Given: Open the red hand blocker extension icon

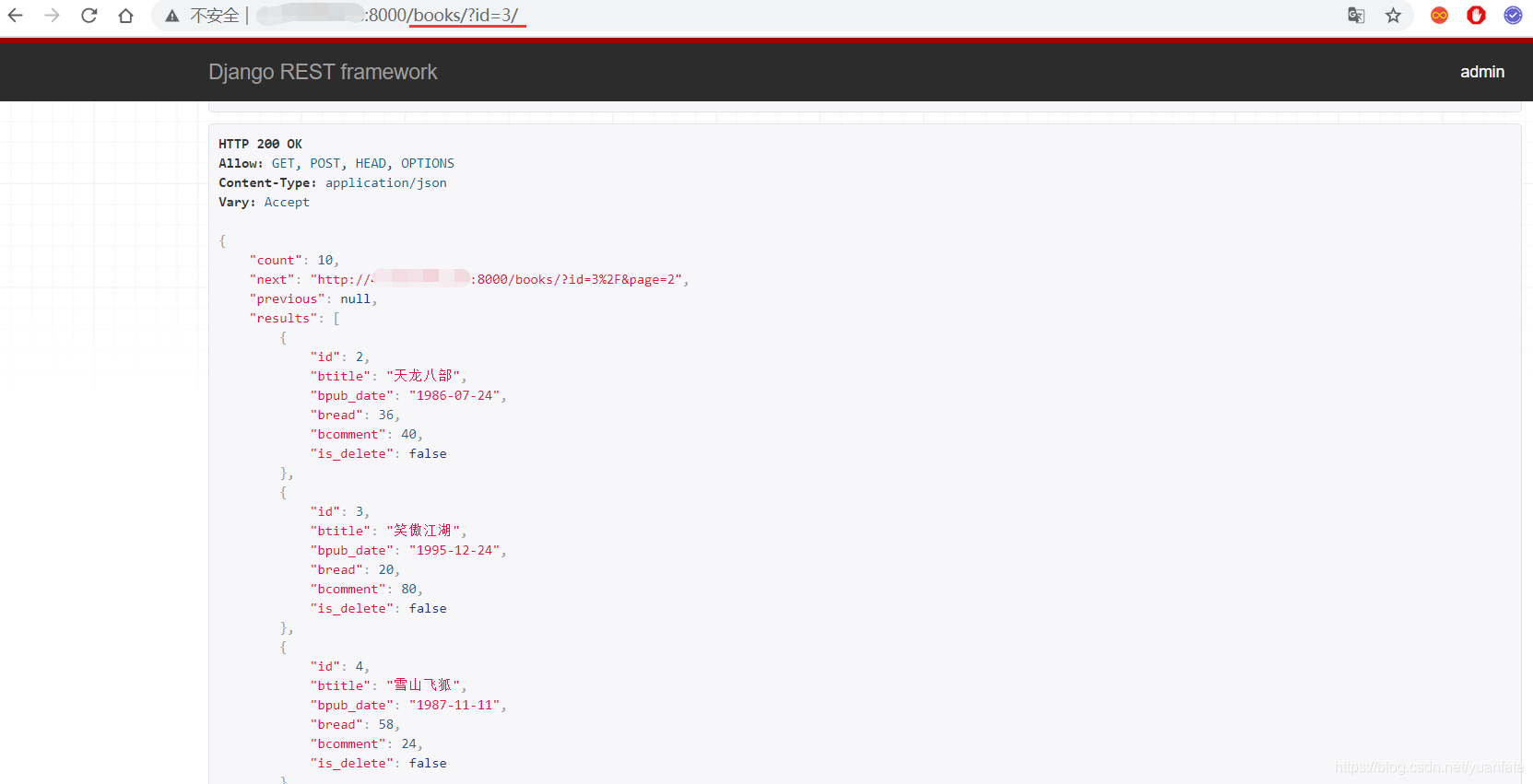Looking at the screenshot, I should click(x=1476, y=16).
